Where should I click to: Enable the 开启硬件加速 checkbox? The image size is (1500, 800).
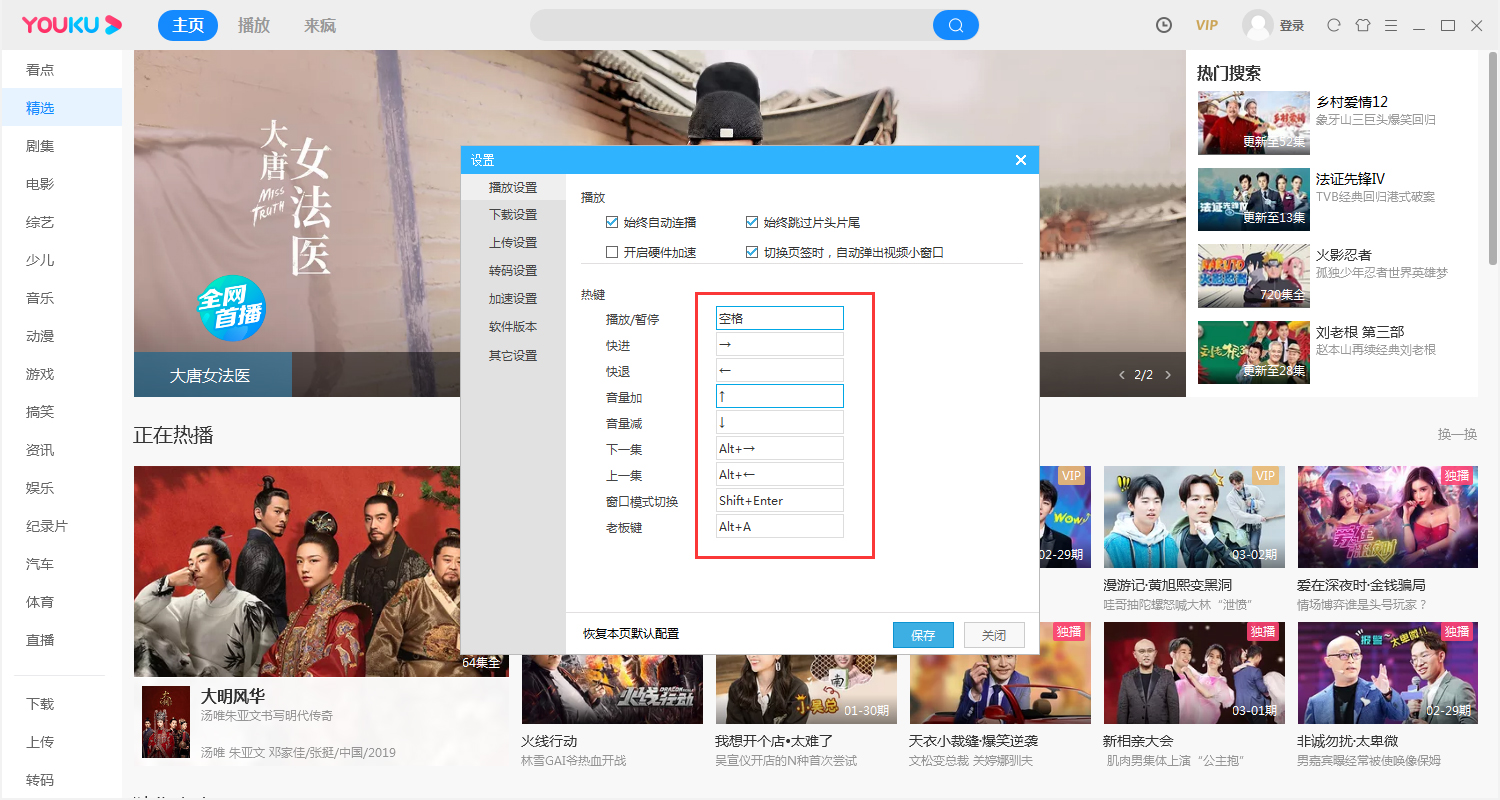[612, 251]
